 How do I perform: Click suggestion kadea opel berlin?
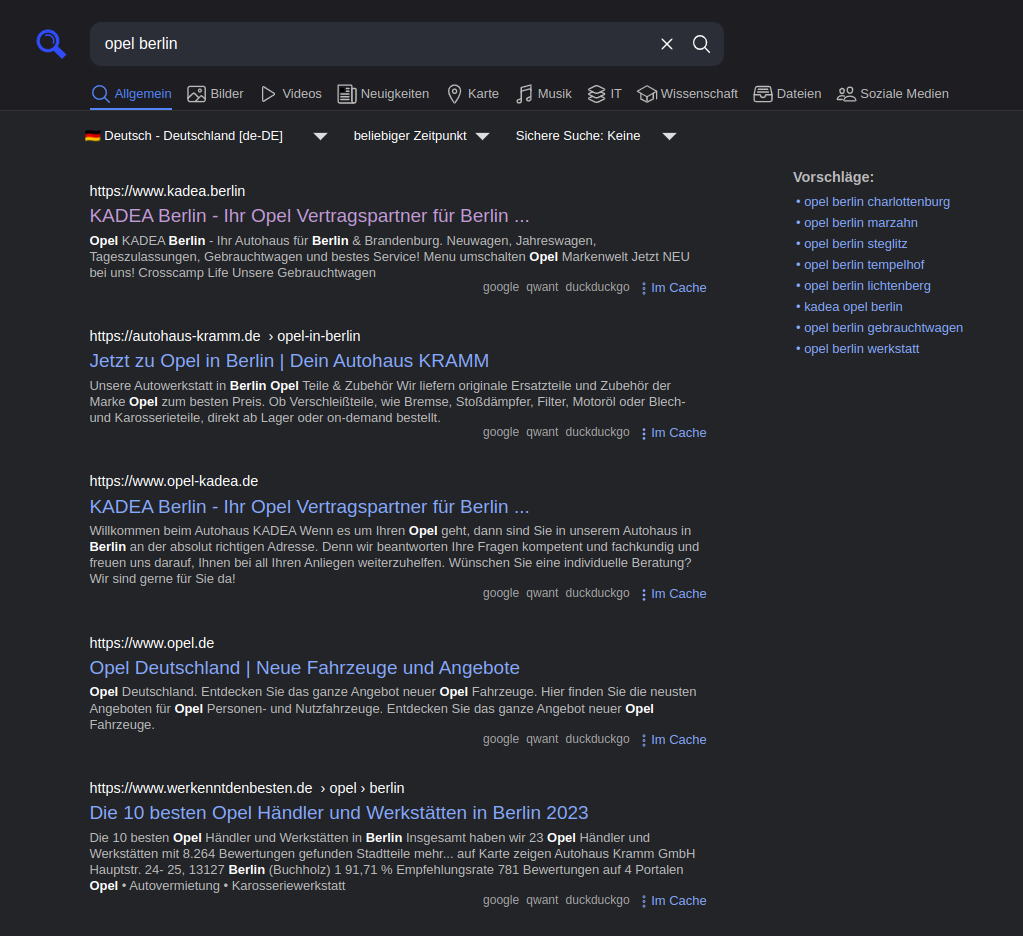tap(853, 307)
